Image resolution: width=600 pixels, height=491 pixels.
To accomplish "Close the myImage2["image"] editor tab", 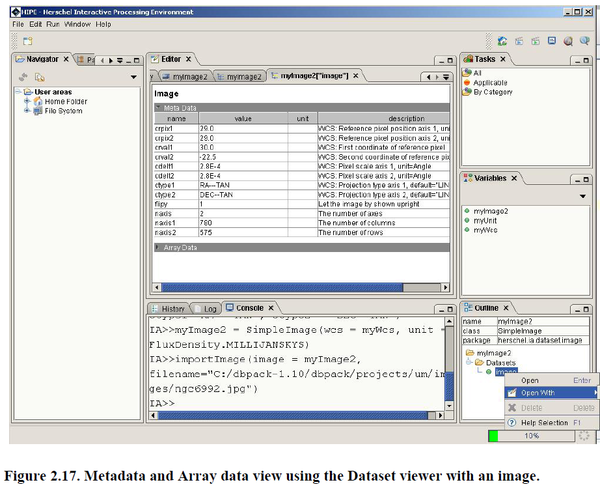I will click(355, 76).
